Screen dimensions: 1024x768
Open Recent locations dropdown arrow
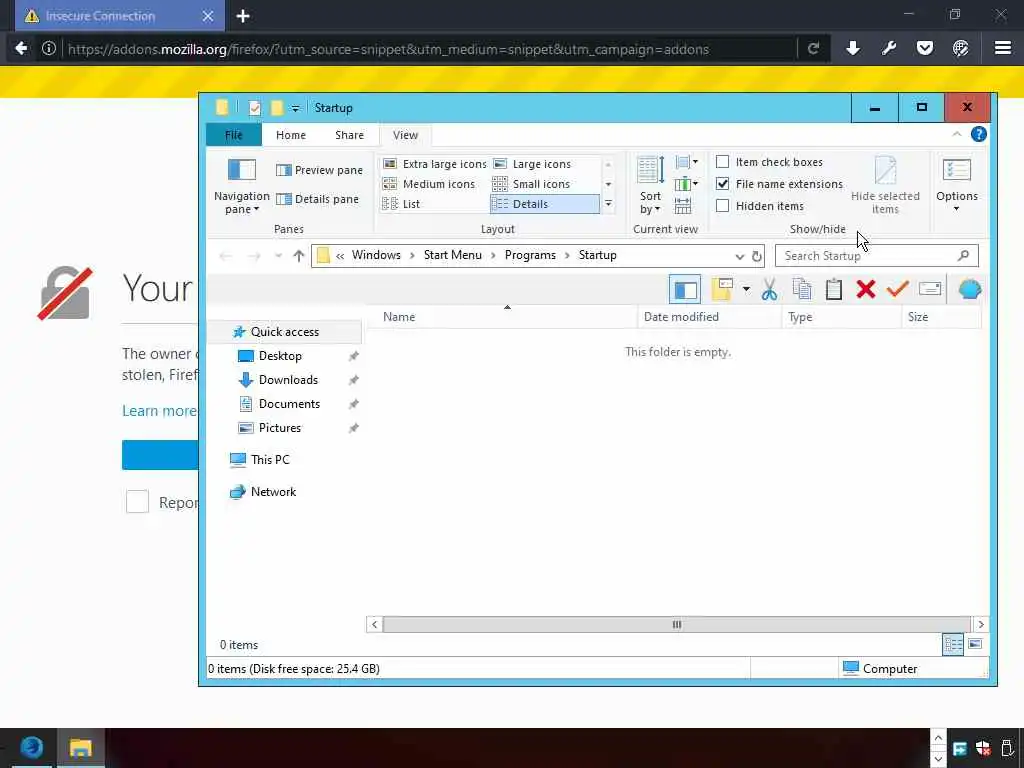coord(278,256)
